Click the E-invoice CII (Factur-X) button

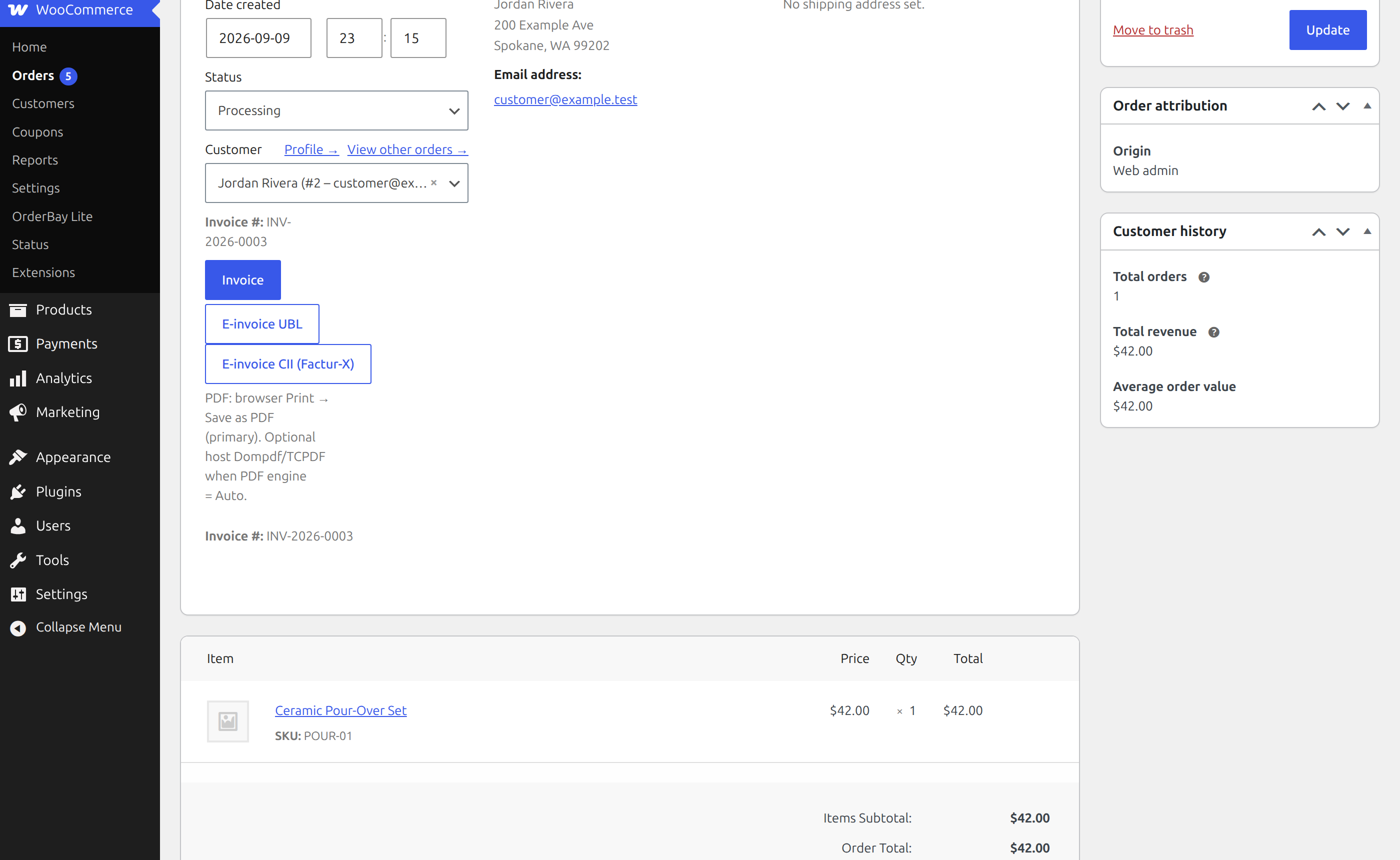288,364
